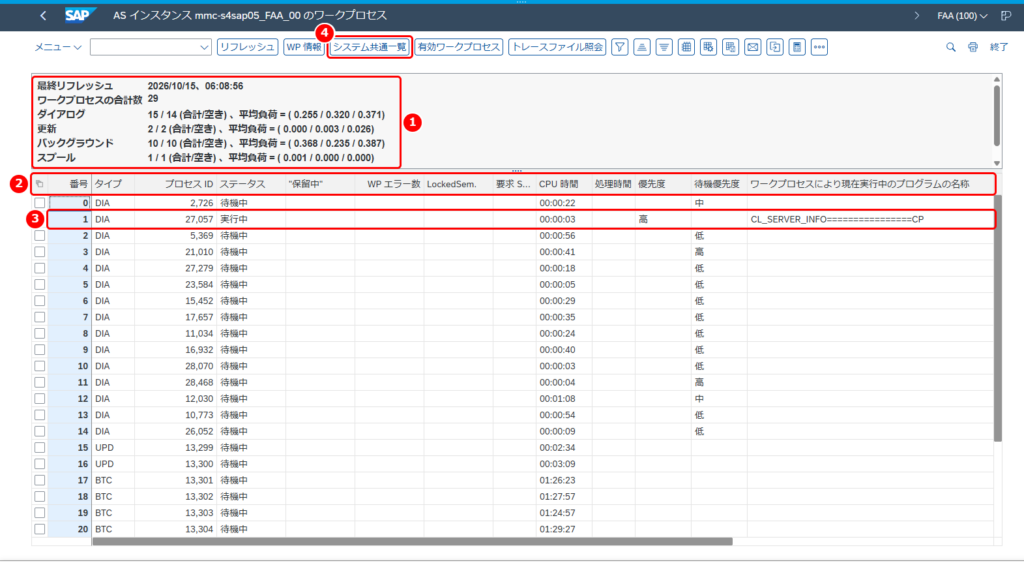The image size is (1024, 563).
Task: Click the 有効ワークプロセス button
Action: click(x=458, y=47)
